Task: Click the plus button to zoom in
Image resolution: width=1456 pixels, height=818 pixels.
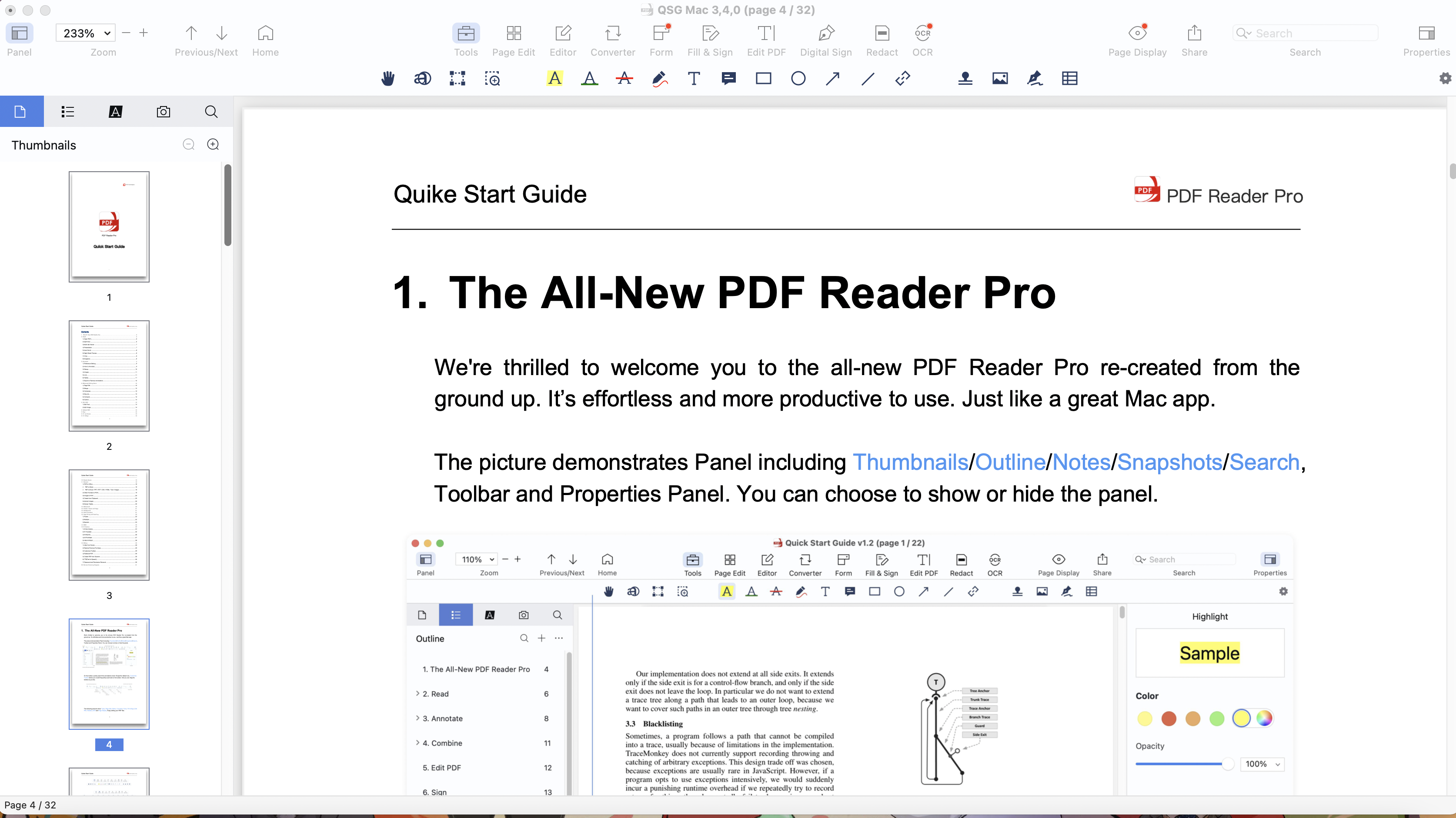Action: 144,33
